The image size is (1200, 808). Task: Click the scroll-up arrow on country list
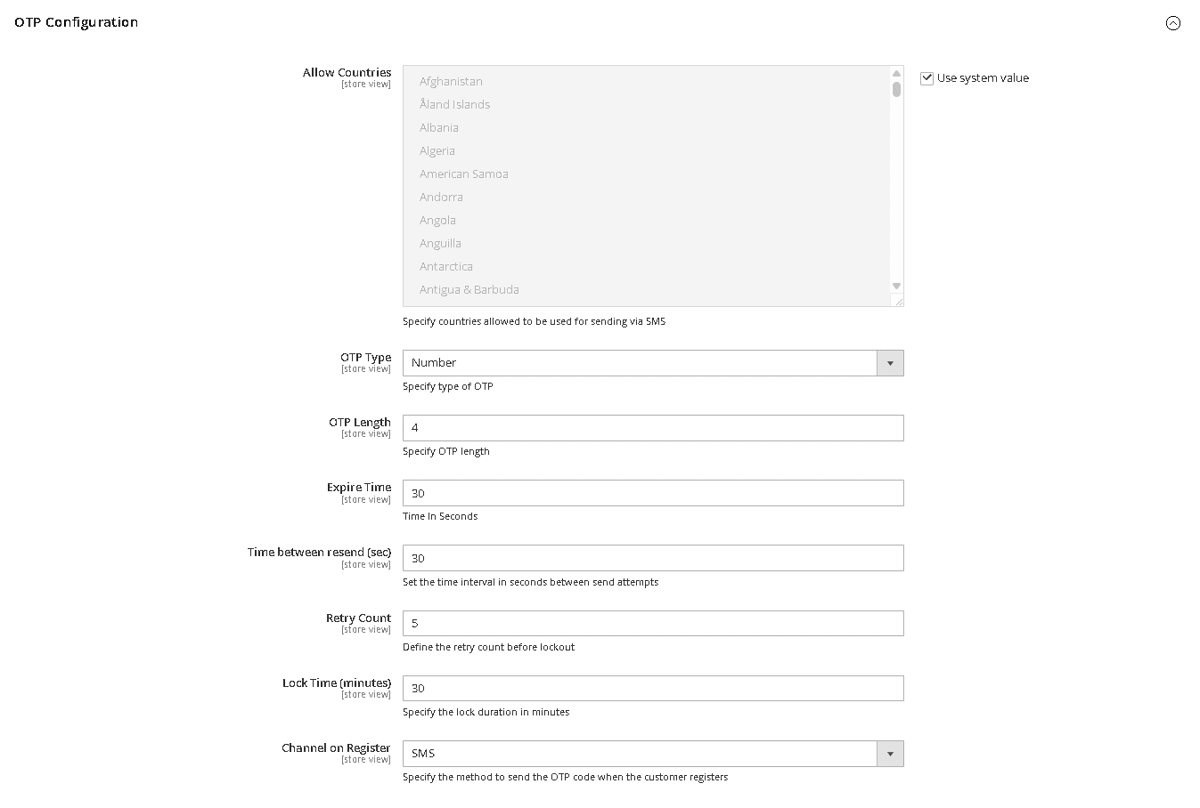point(895,72)
